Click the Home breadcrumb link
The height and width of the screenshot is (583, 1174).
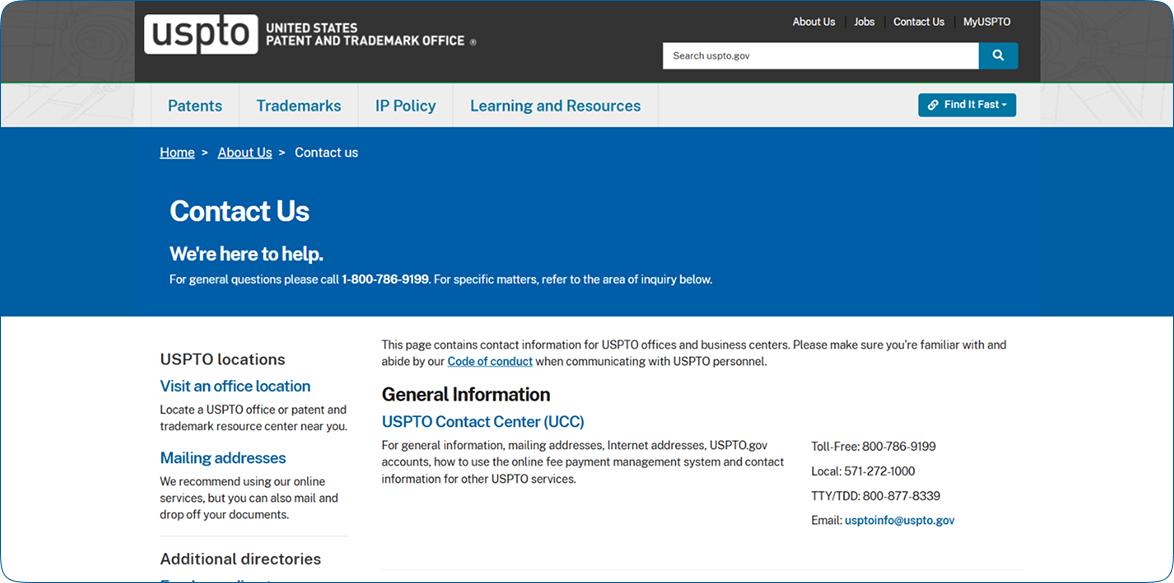click(x=177, y=153)
